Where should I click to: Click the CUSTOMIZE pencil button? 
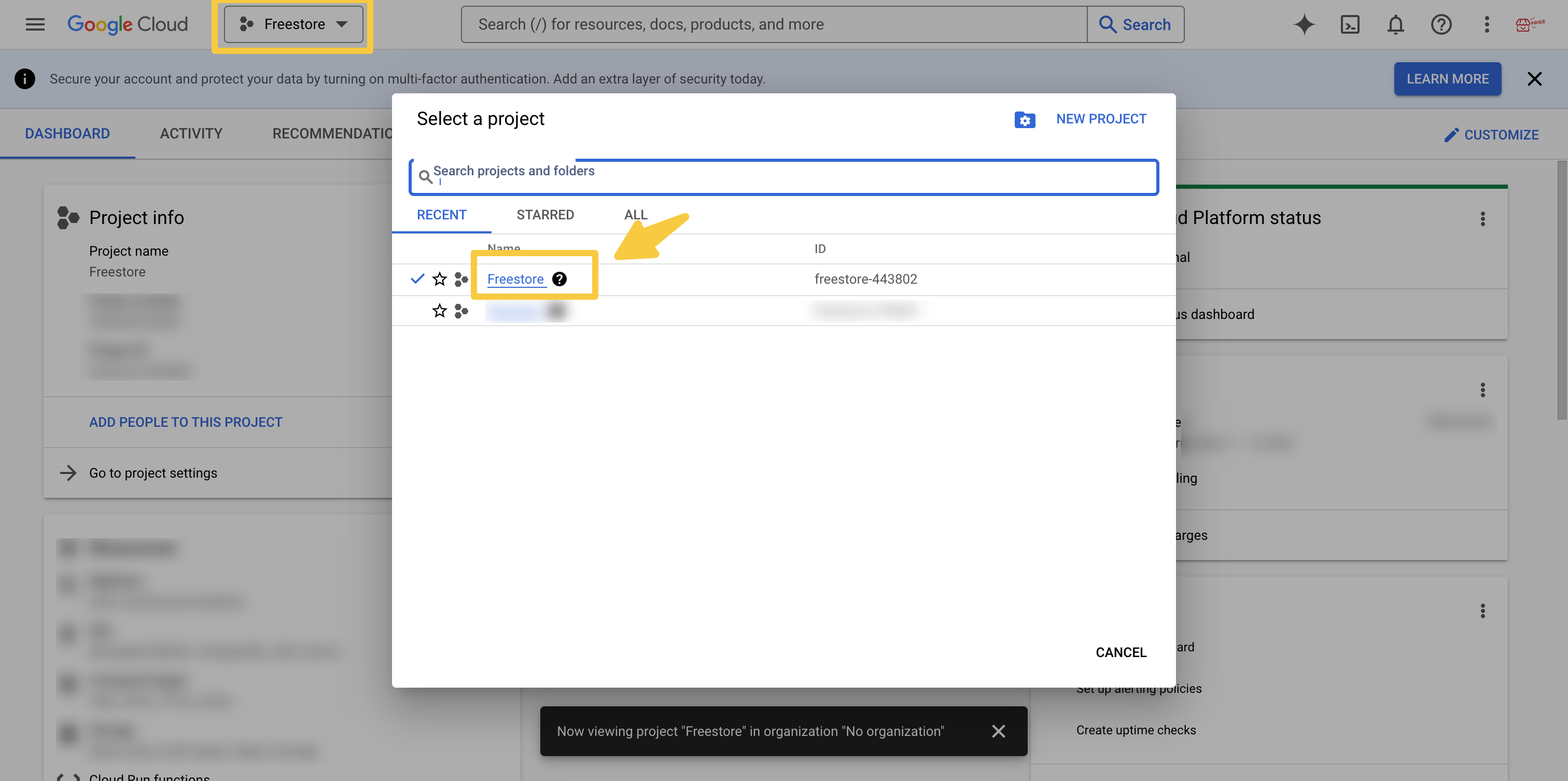1491,135
